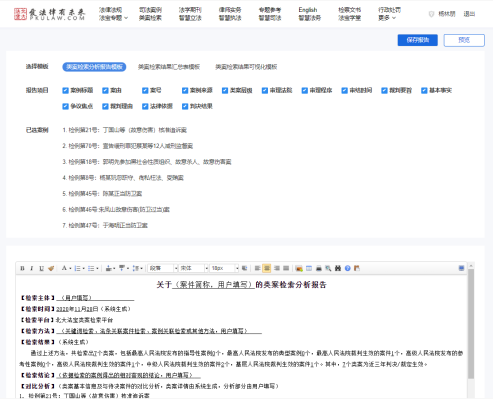Switch to 类案检索结果汇总表模板 tab

click(169, 67)
